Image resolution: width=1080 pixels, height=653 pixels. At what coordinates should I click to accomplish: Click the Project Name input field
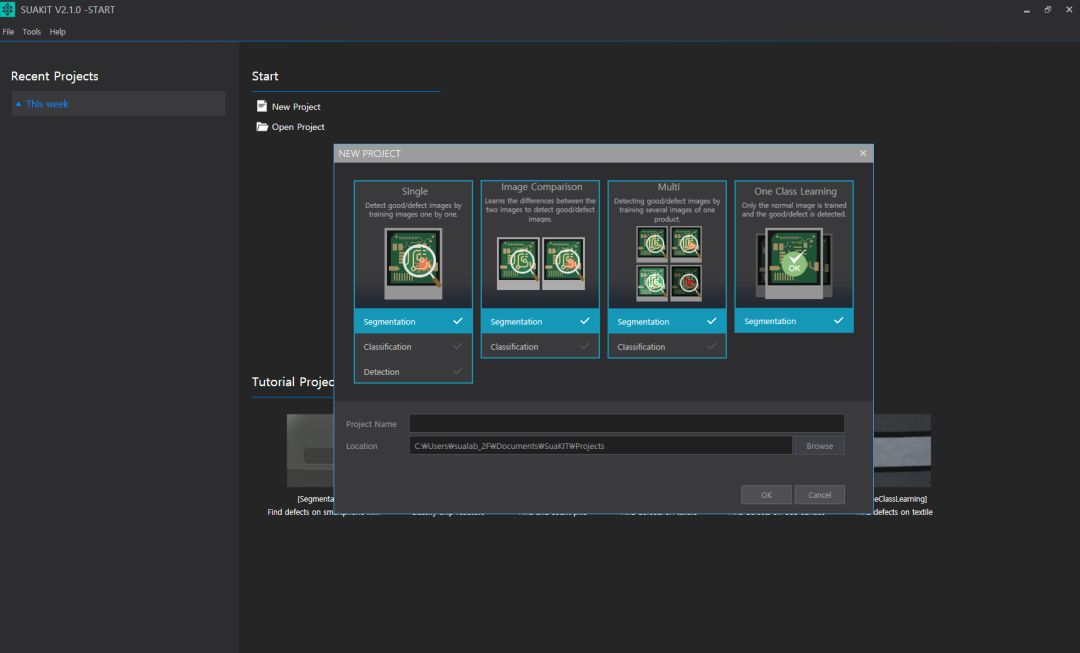click(x=627, y=424)
